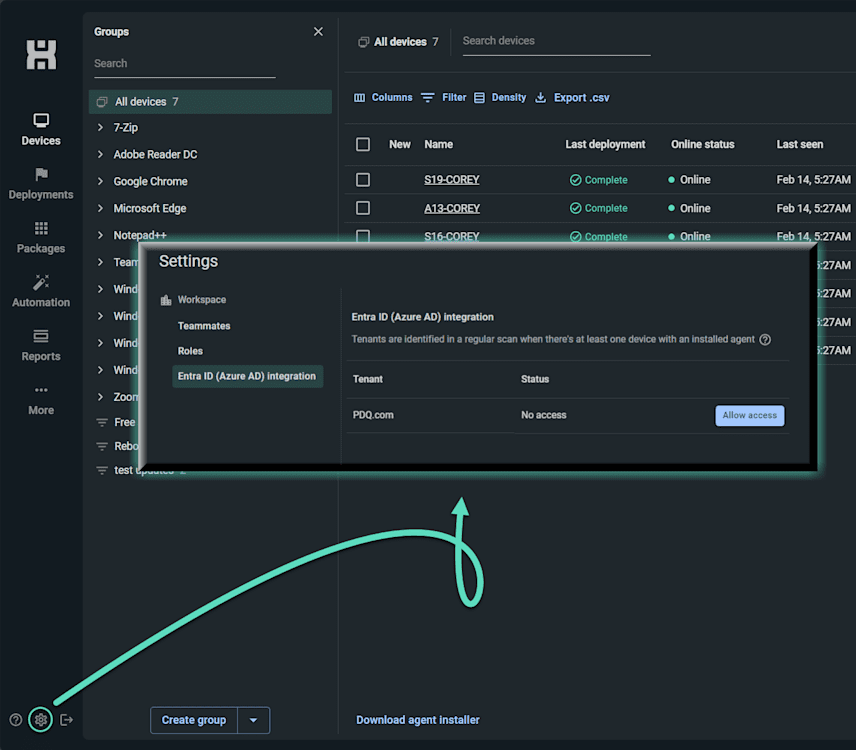
Task: Click Allow access for PDQ.com tenant
Action: click(x=750, y=415)
